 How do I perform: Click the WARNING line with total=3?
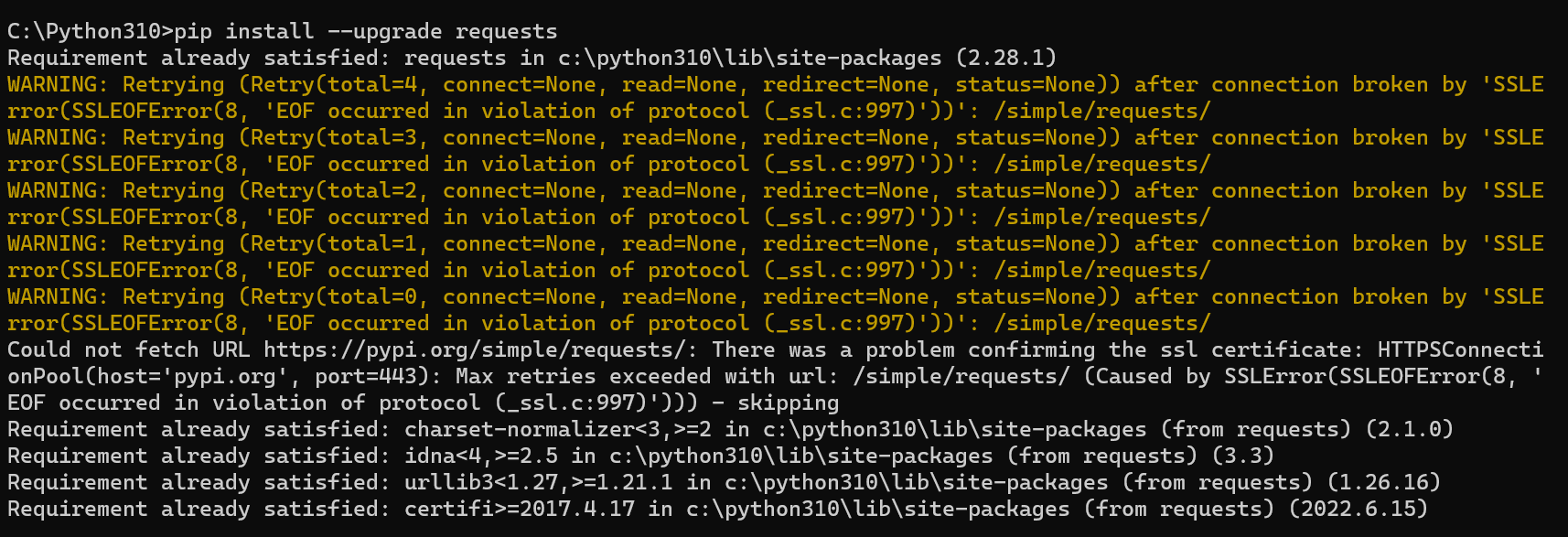[x=775, y=151]
